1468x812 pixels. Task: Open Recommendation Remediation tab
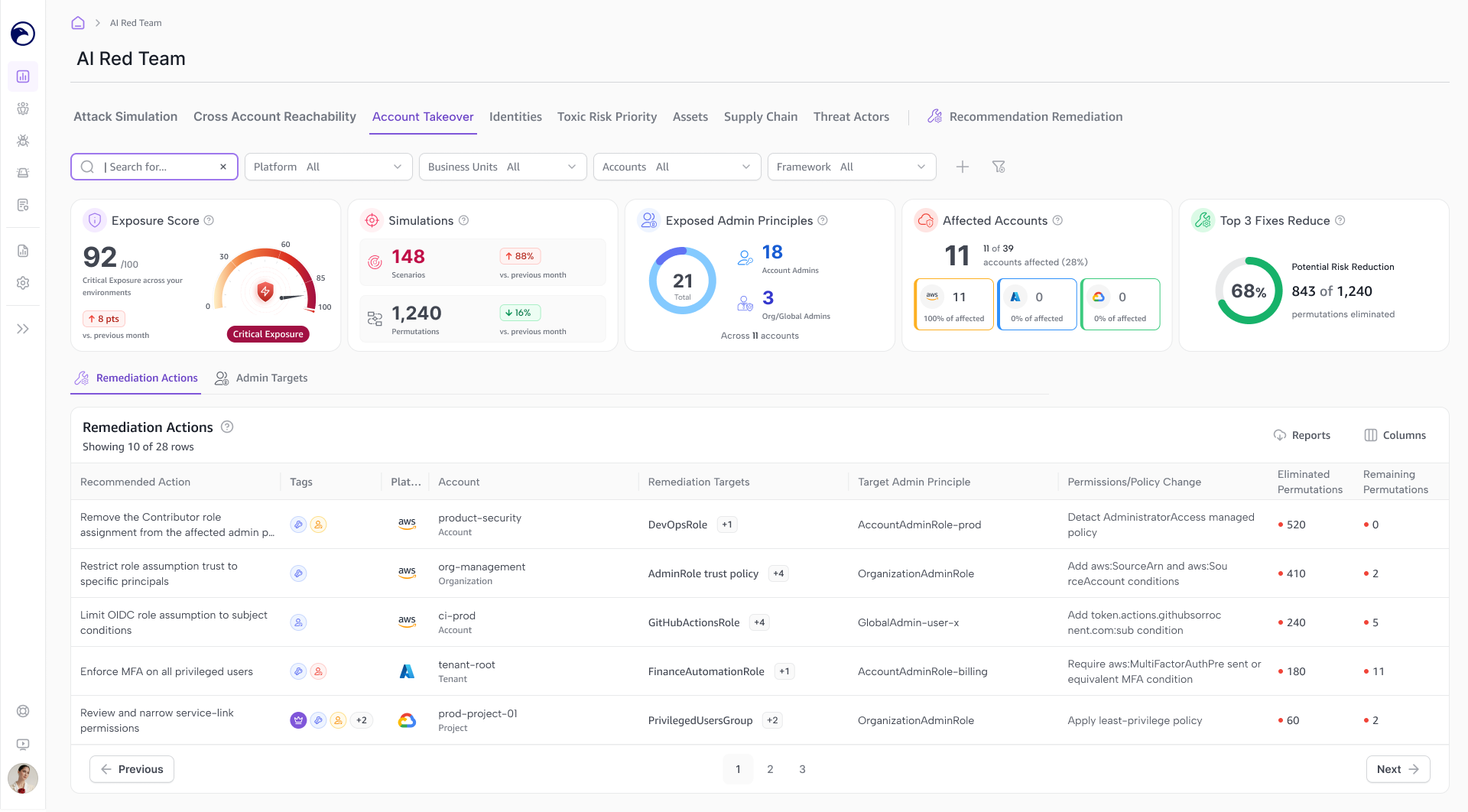click(x=1025, y=116)
